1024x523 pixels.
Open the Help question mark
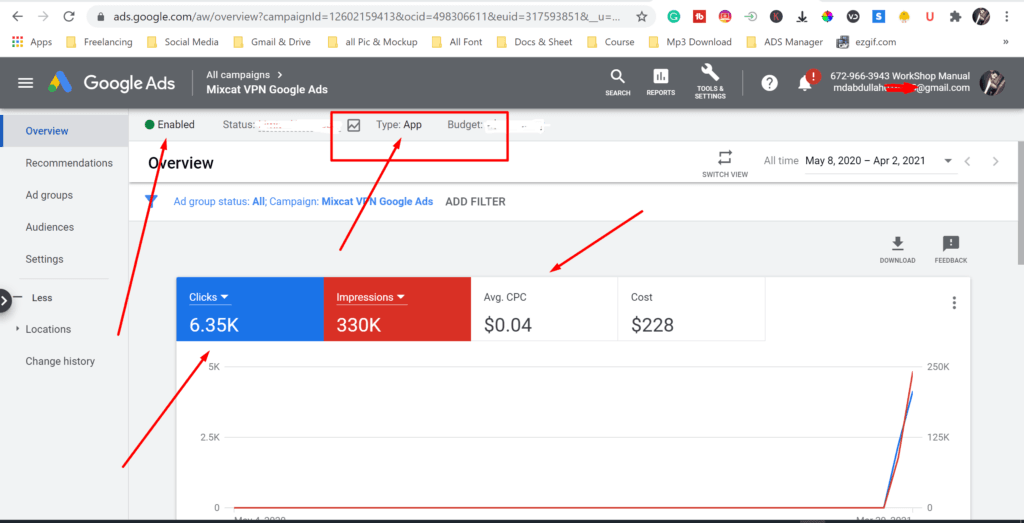pyautogui.click(x=769, y=83)
